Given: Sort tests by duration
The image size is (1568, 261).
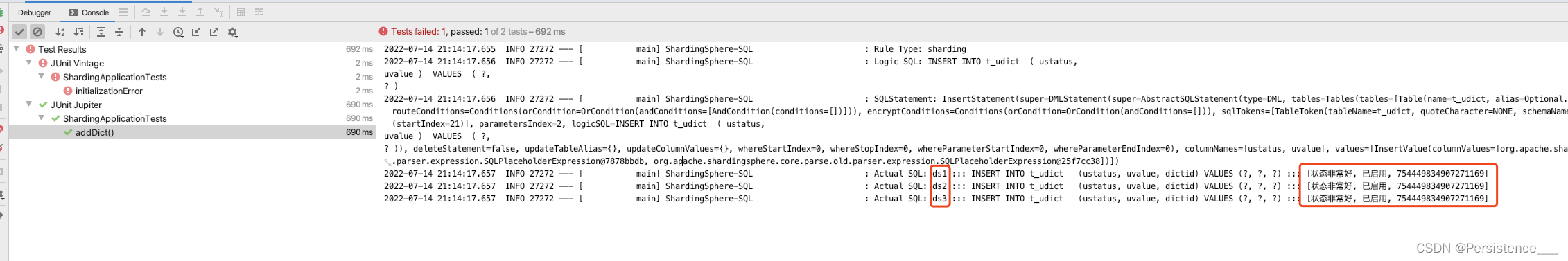Looking at the screenshot, I should [x=78, y=32].
